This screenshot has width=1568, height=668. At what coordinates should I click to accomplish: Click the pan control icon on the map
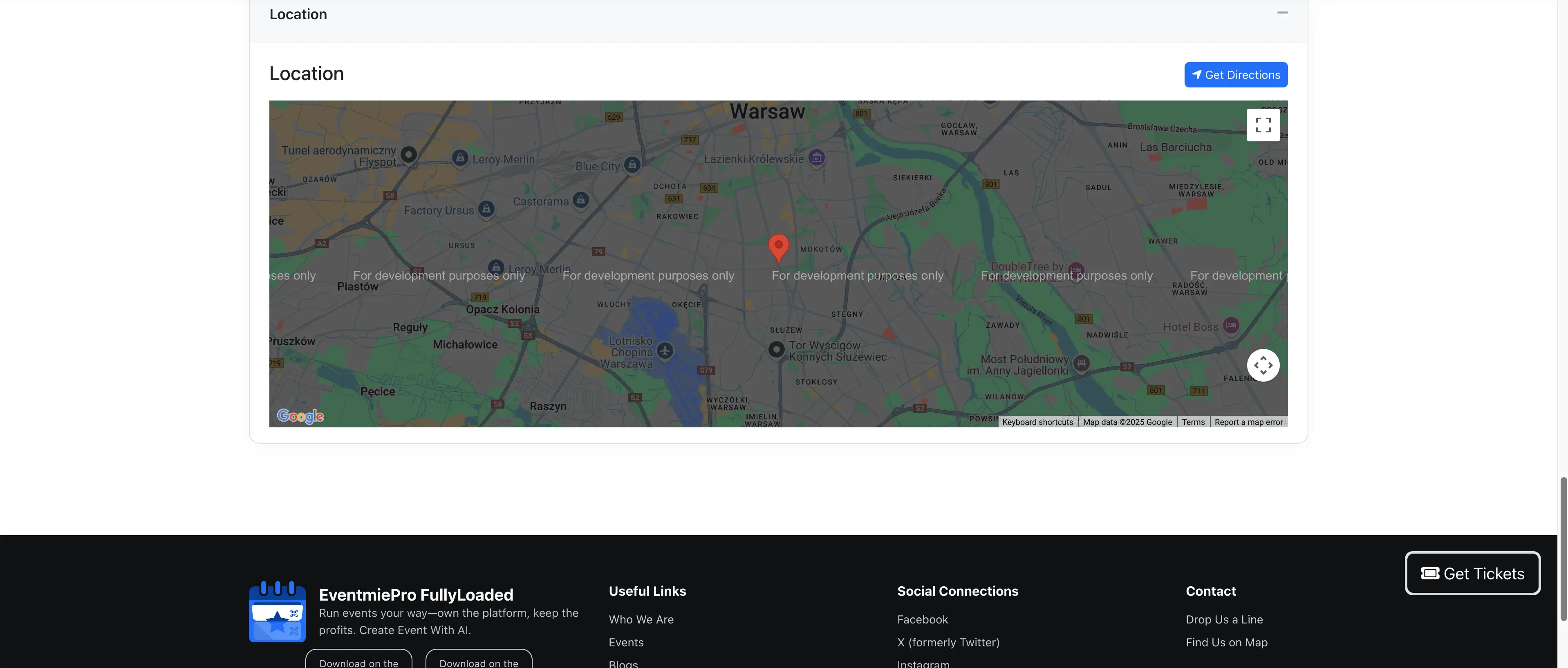pos(1263,365)
